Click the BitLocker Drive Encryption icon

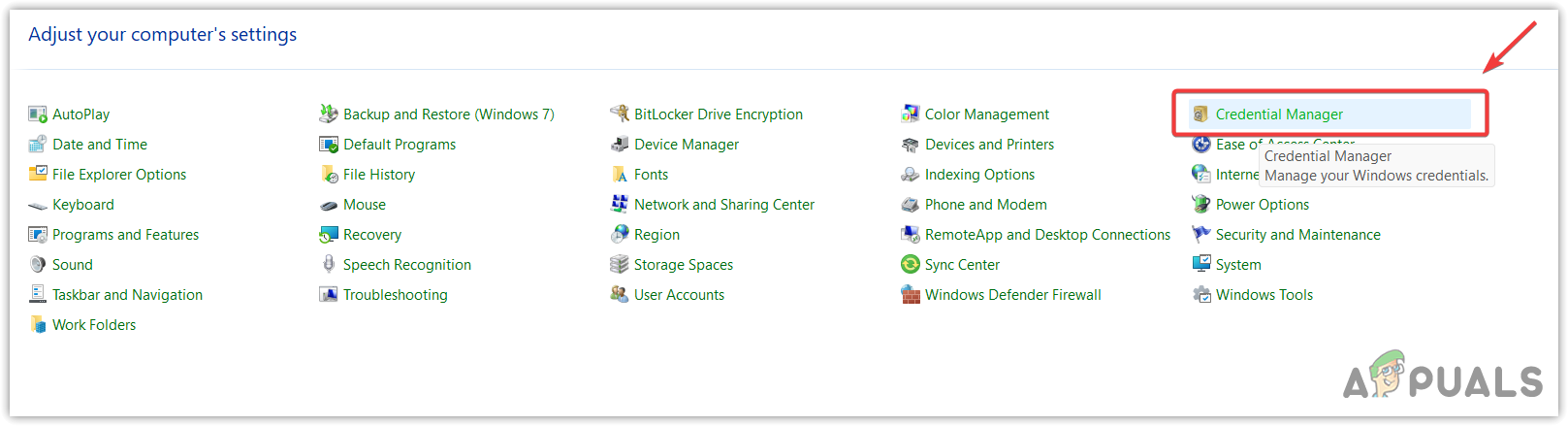(x=620, y=114)
